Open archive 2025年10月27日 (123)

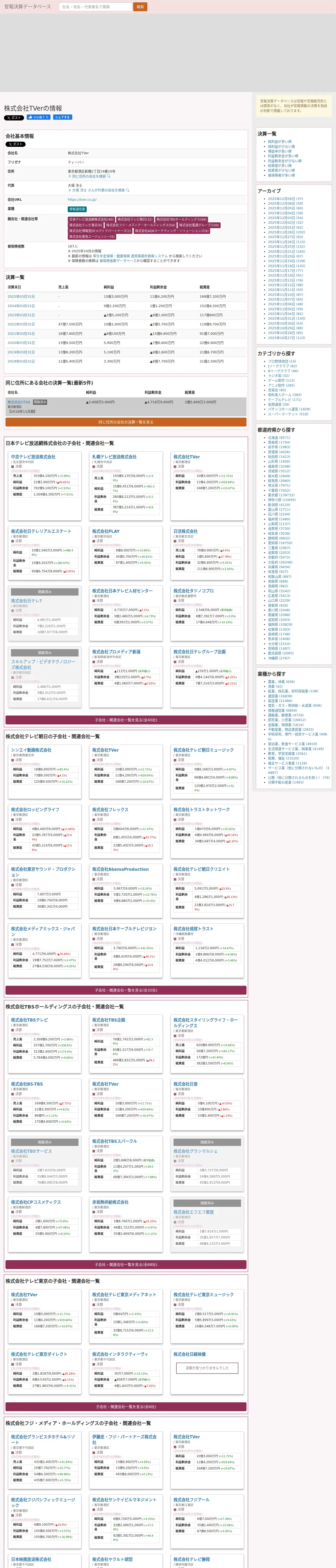(x=286, y=338)
